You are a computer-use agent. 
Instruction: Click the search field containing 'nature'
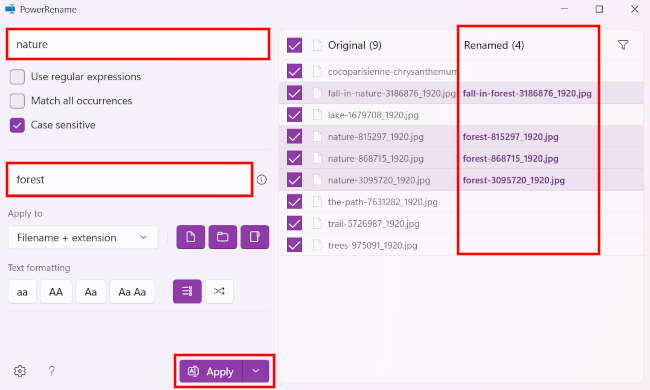coord(138,44)
